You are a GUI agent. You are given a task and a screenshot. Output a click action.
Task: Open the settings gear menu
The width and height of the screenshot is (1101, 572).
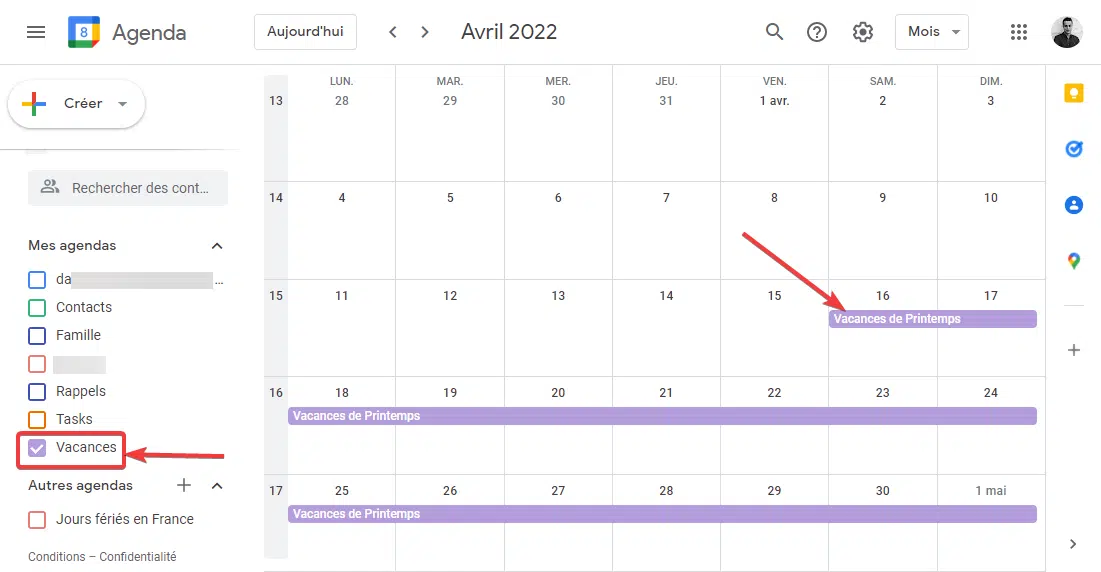click(862, 32)
